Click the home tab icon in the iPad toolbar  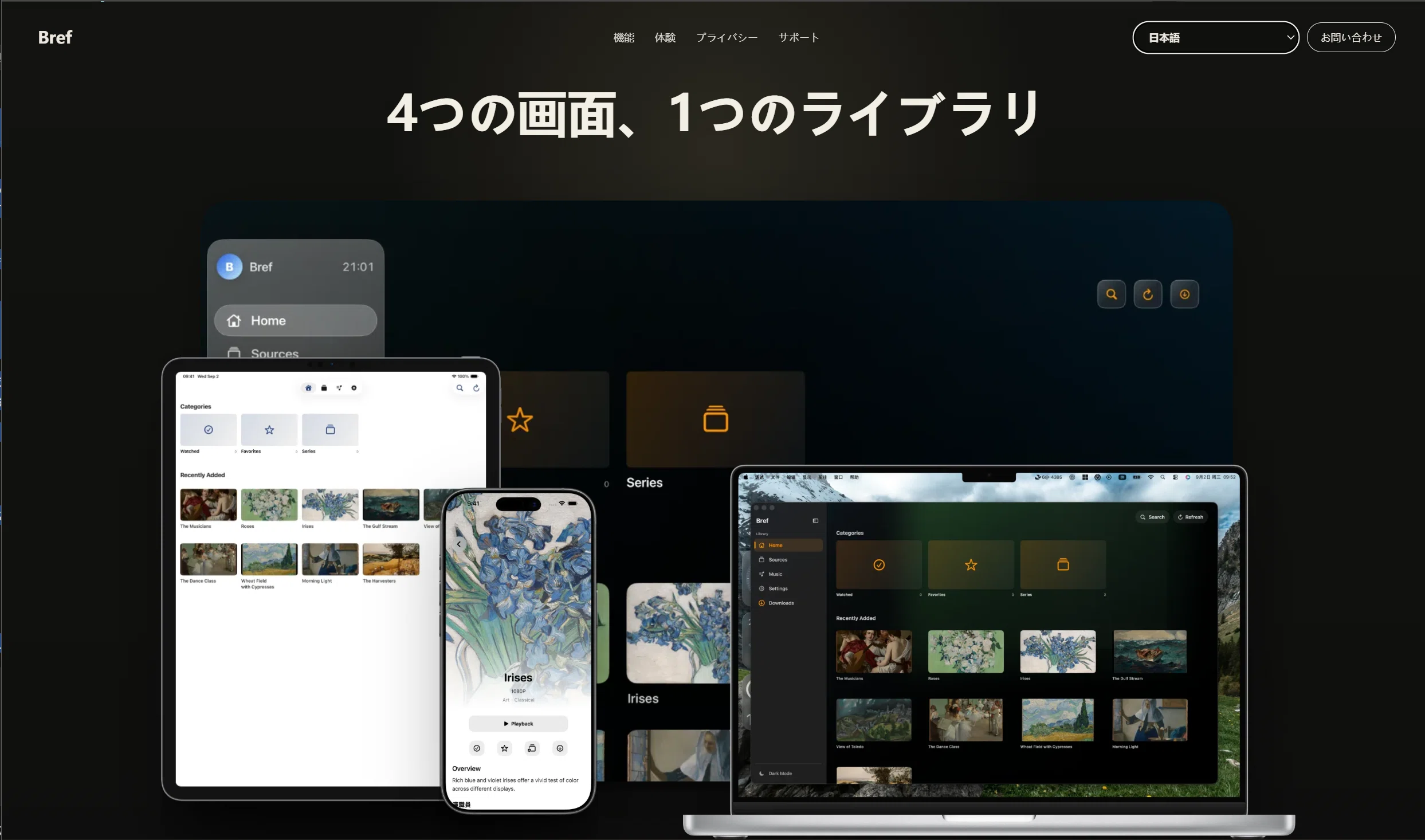(308, 388)
